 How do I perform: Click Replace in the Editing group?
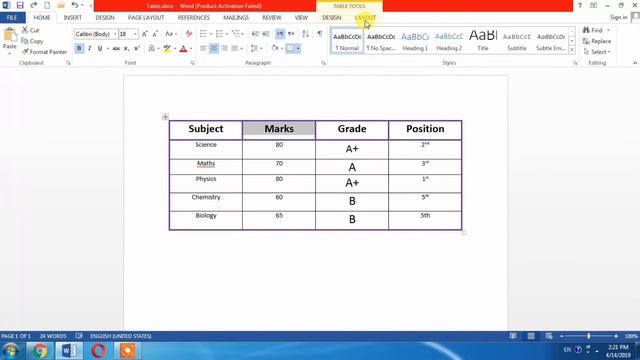click(x=597, y=41)
